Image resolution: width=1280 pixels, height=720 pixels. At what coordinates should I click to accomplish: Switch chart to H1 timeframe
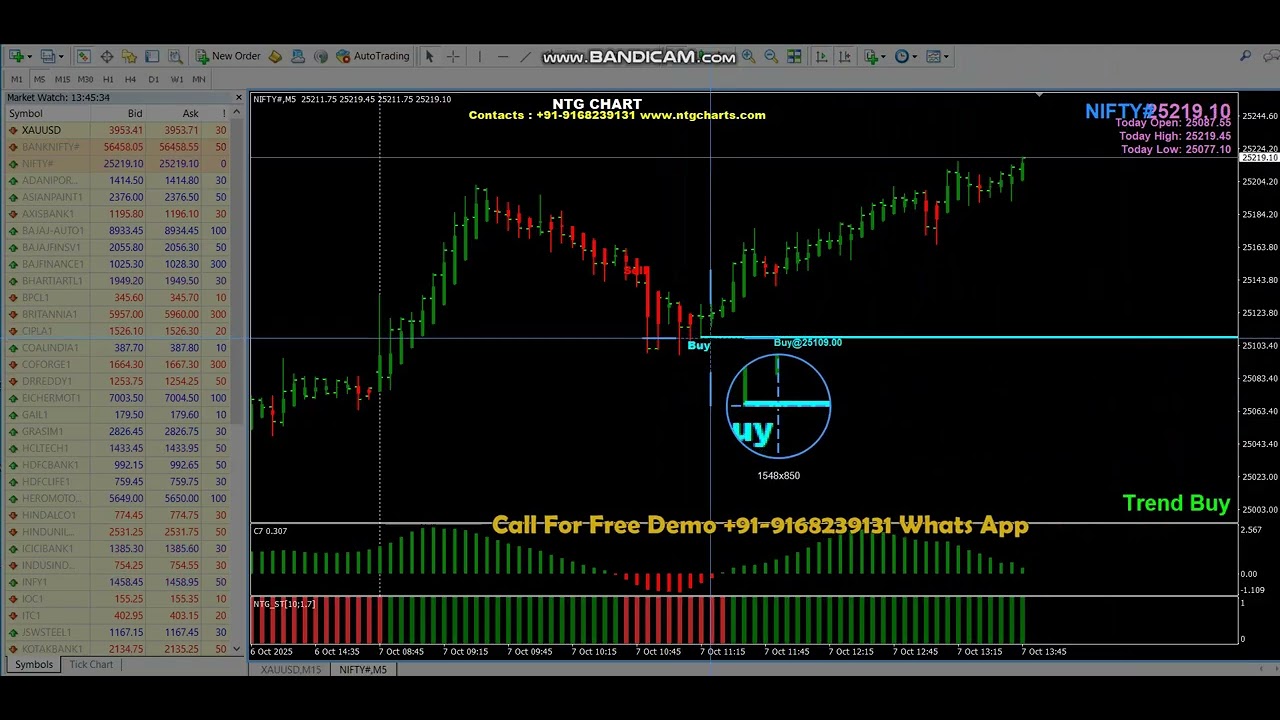pos(108,79)
